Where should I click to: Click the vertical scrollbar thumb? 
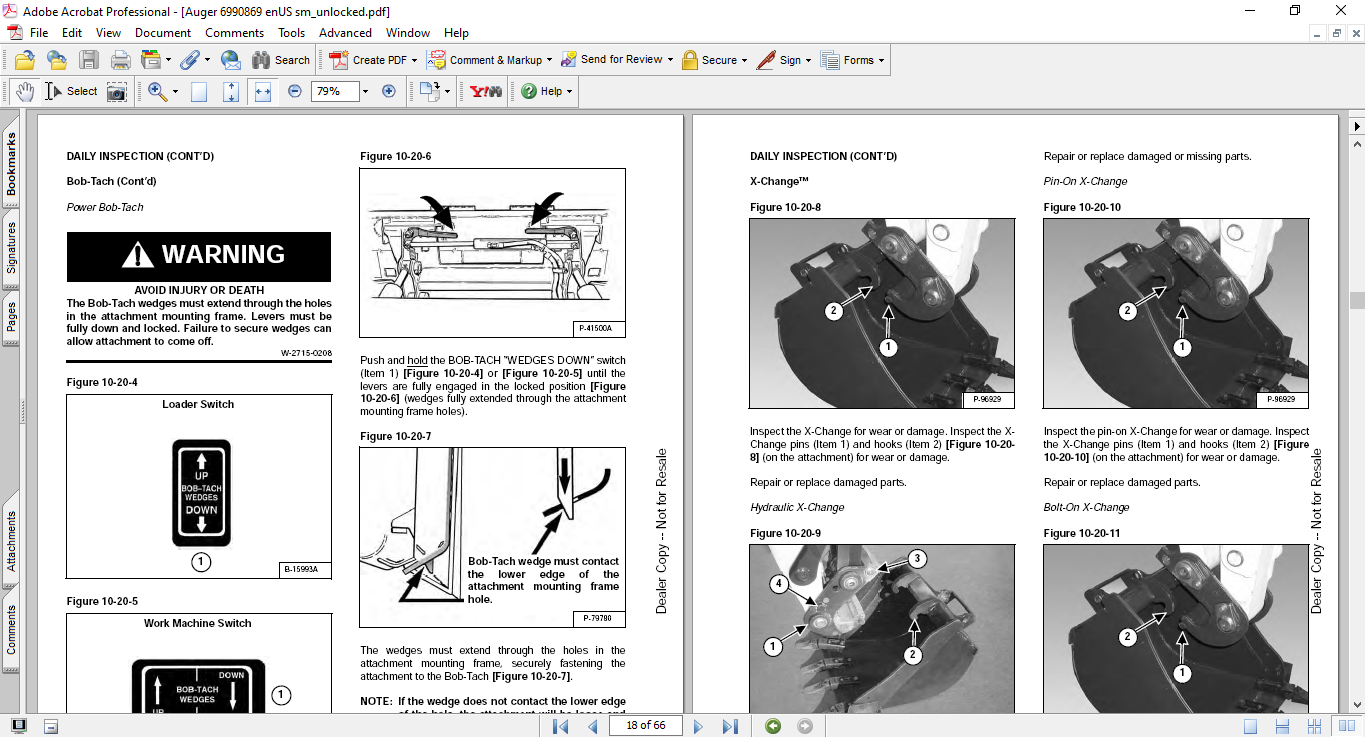tap(1357, 301)
